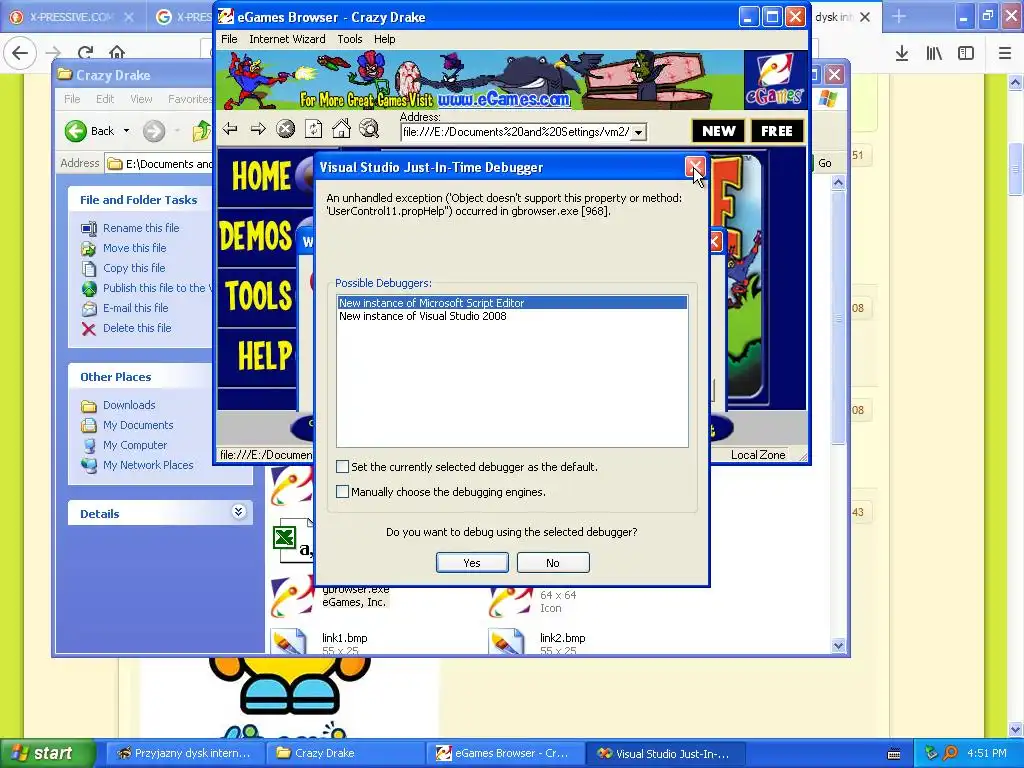Image resolution: width=1024 pixels, height=768 pixels.
Task: Click Move this file task
Action: [x=135, y=248]
